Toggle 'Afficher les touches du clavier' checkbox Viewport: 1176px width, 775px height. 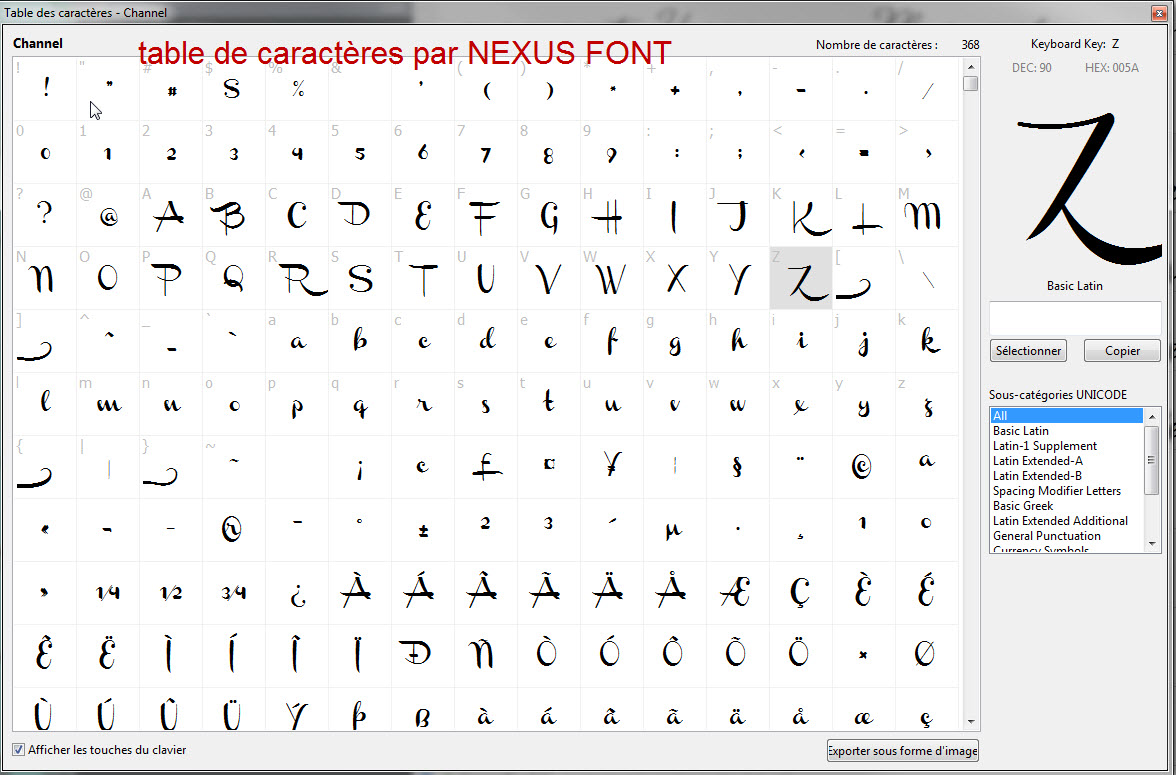[x=19, y=750]
